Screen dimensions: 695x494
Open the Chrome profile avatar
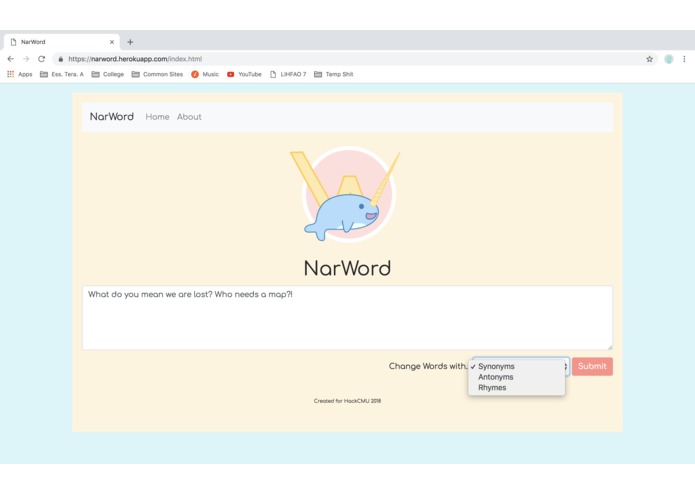669,59
